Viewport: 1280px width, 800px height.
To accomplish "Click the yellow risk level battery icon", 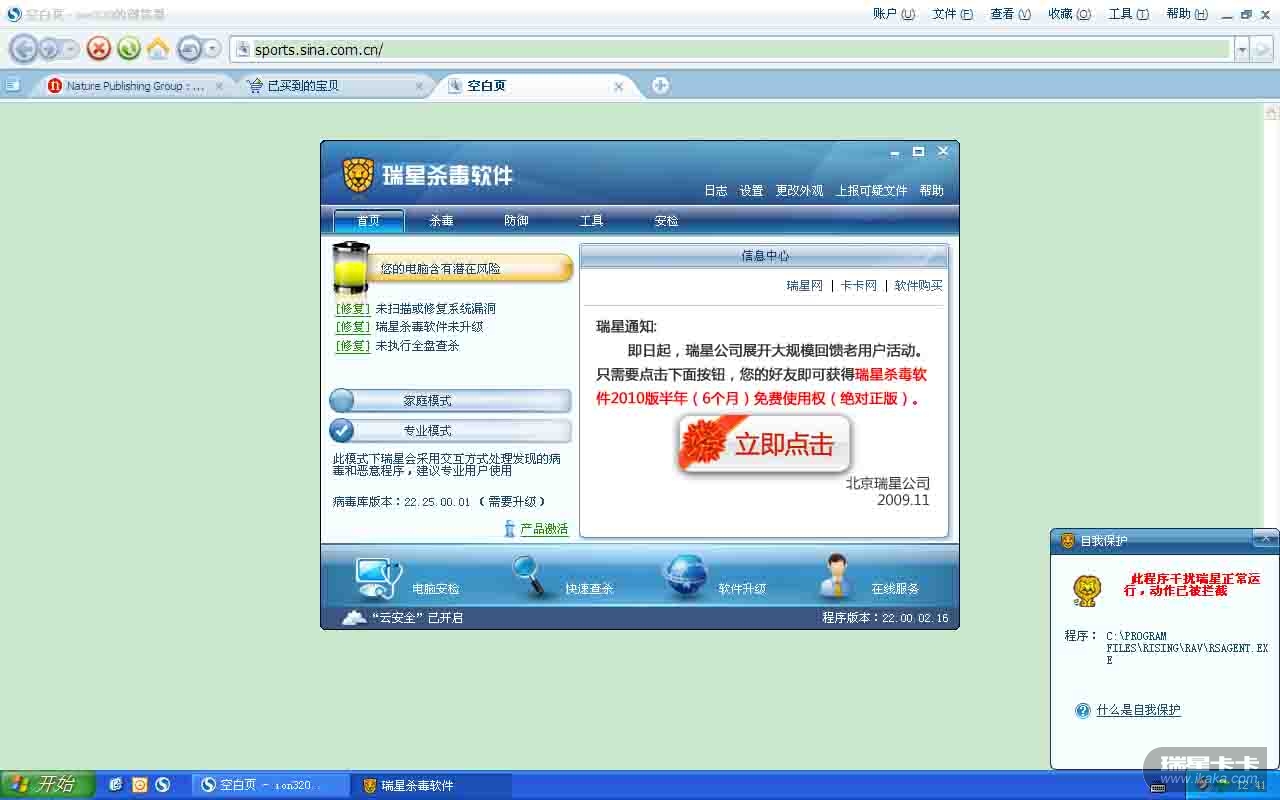I will [351, 268].
